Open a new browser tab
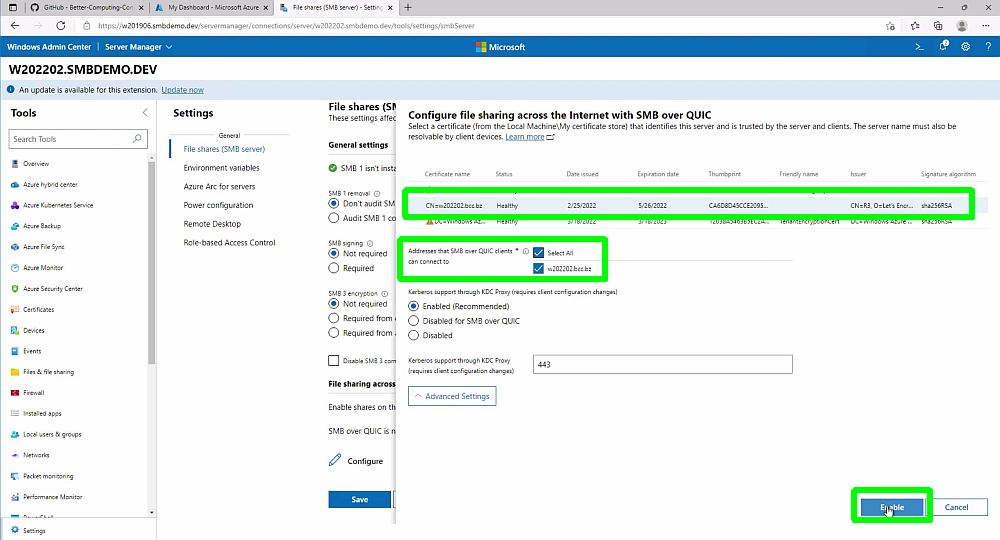This screenshot has width=1000, height=540. click(408, 8)
